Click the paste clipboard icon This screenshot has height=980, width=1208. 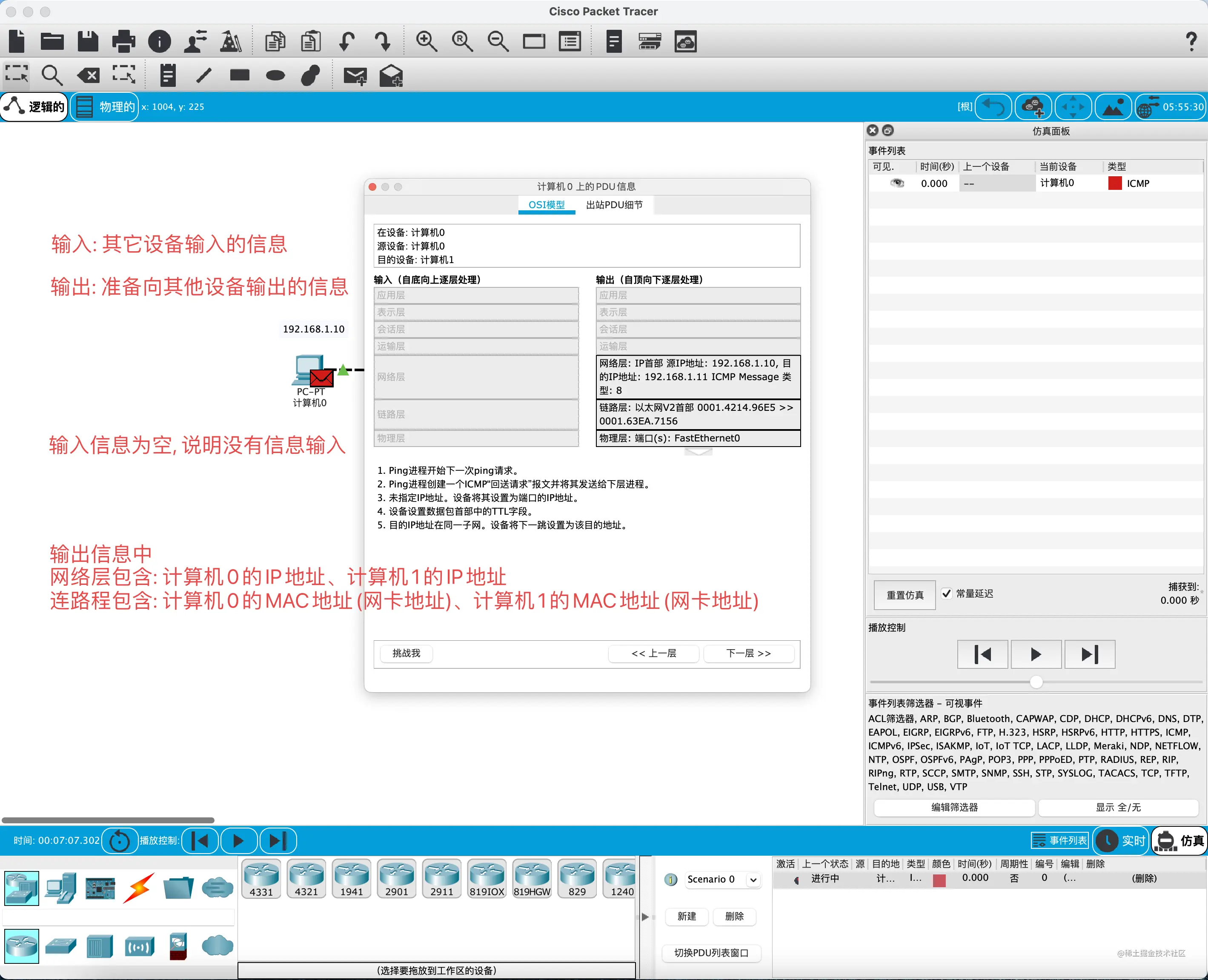[310, 41]
